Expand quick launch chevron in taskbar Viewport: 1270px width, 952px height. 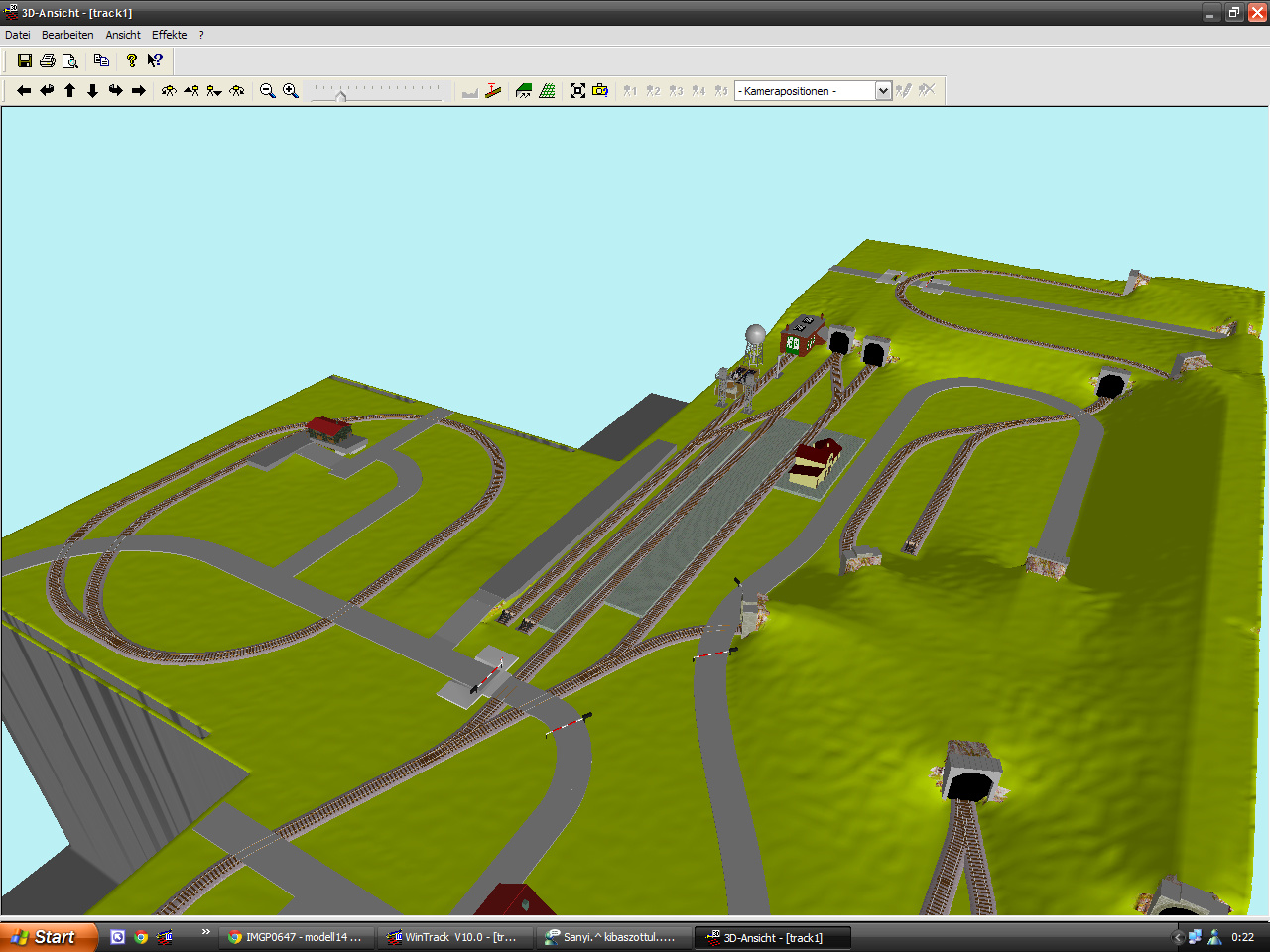tap(205, 932)
